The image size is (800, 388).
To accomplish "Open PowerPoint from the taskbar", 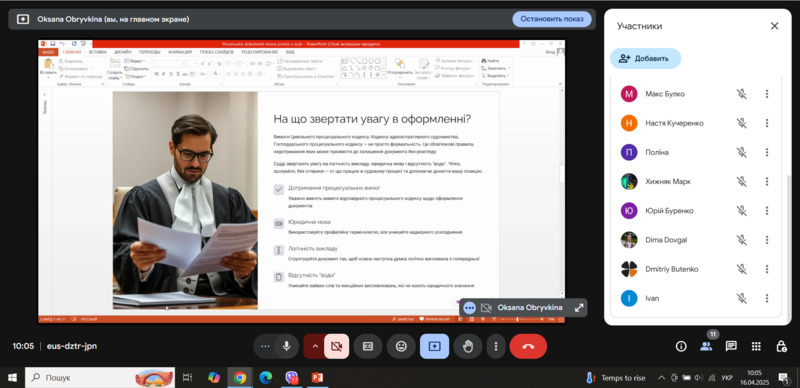I will tap(318, 378).
